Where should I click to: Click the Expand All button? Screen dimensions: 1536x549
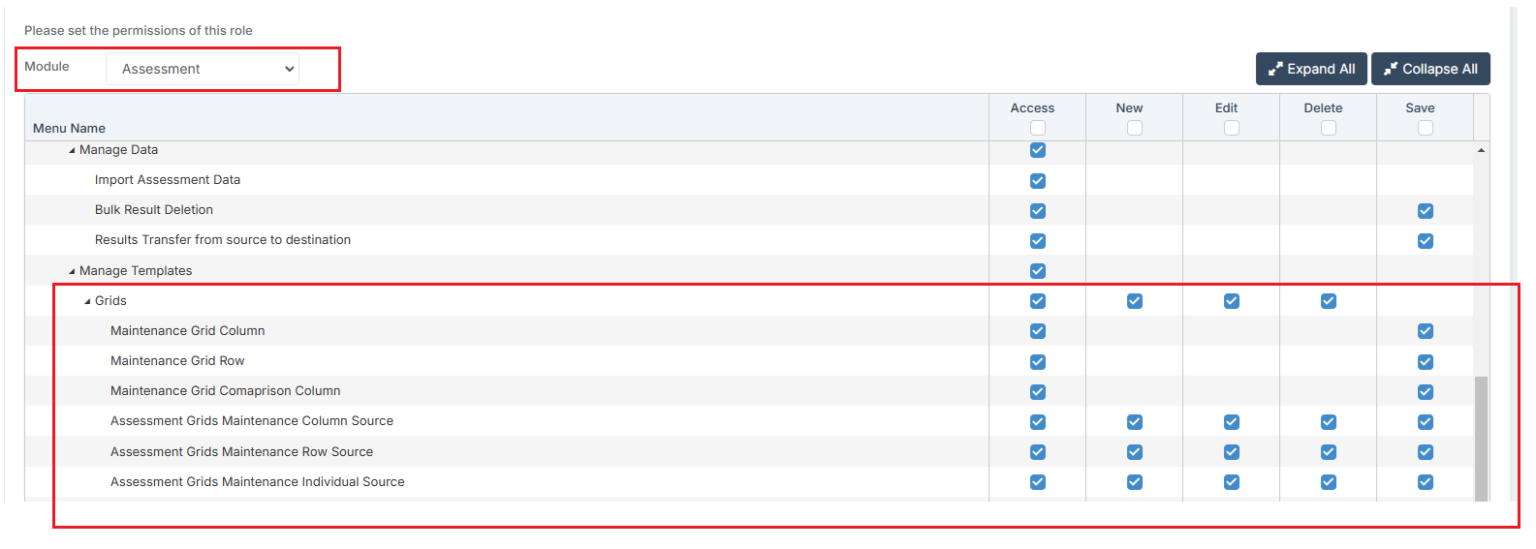click(1310, 69)
